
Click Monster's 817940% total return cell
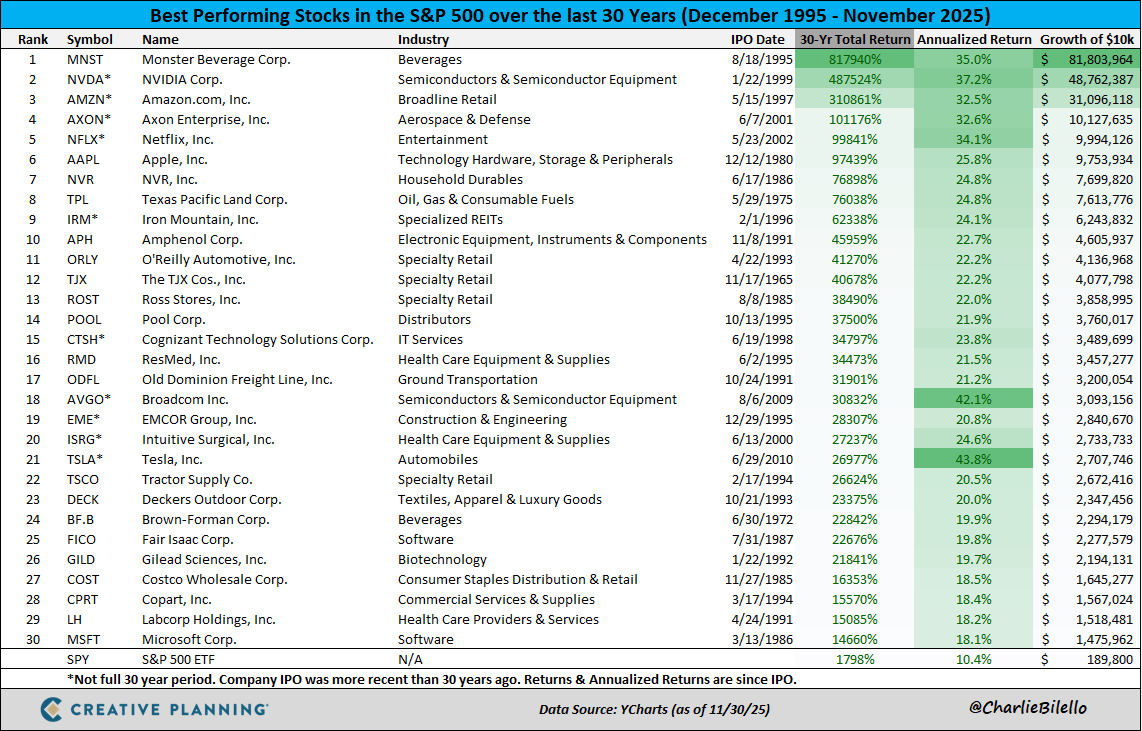[x=854, y=60]
